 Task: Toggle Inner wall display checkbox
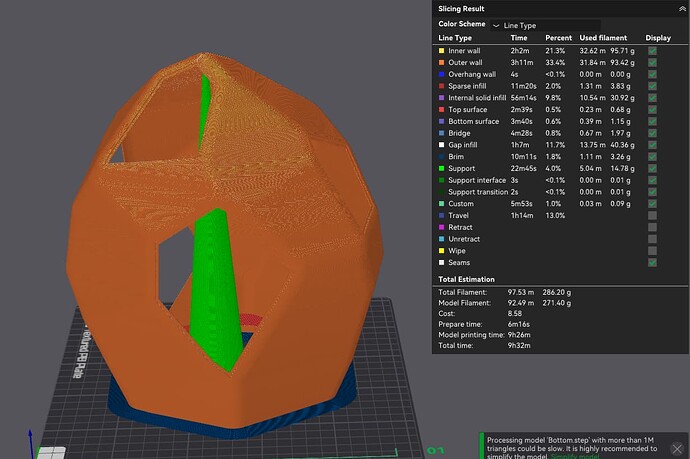[x=652, y=51]
